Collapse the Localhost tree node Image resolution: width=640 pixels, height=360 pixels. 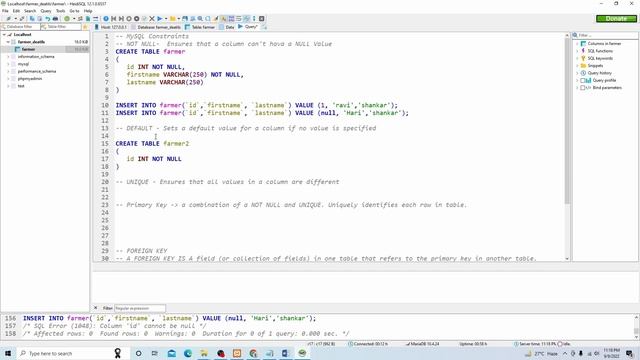coord(4,35)
